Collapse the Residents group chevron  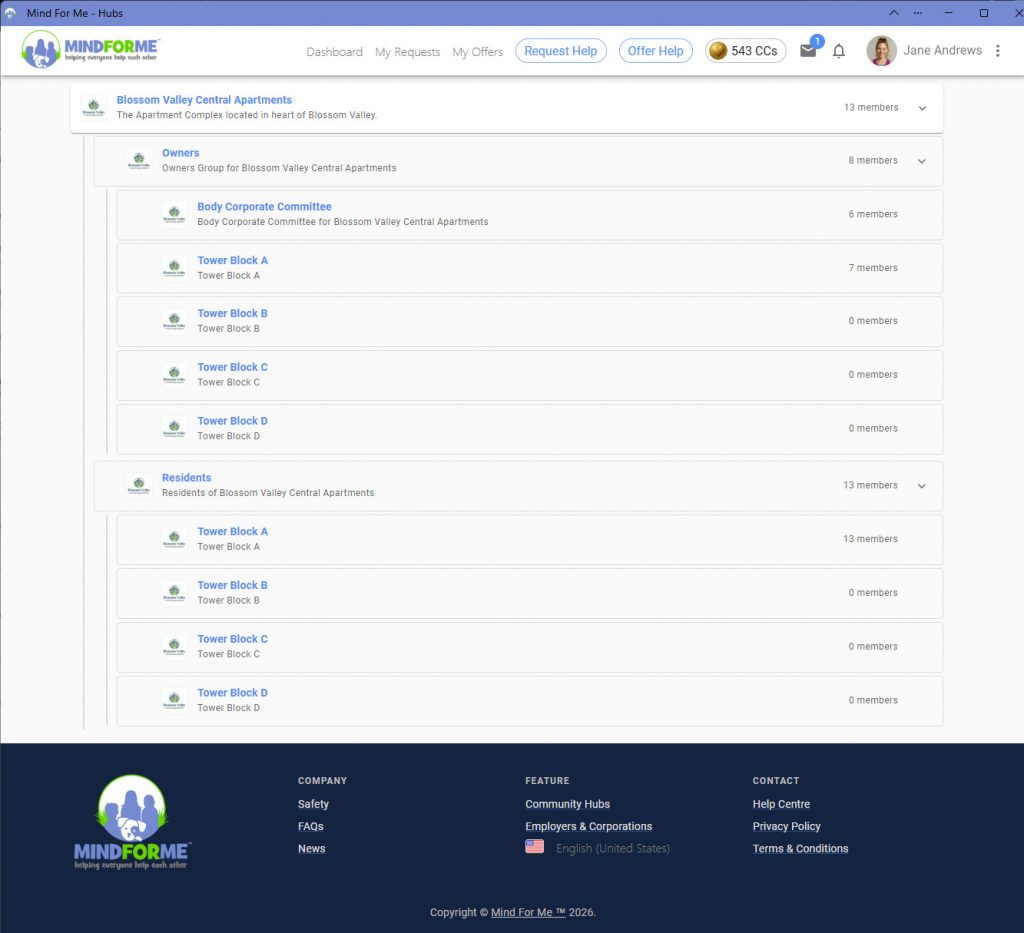coord(921,486)
